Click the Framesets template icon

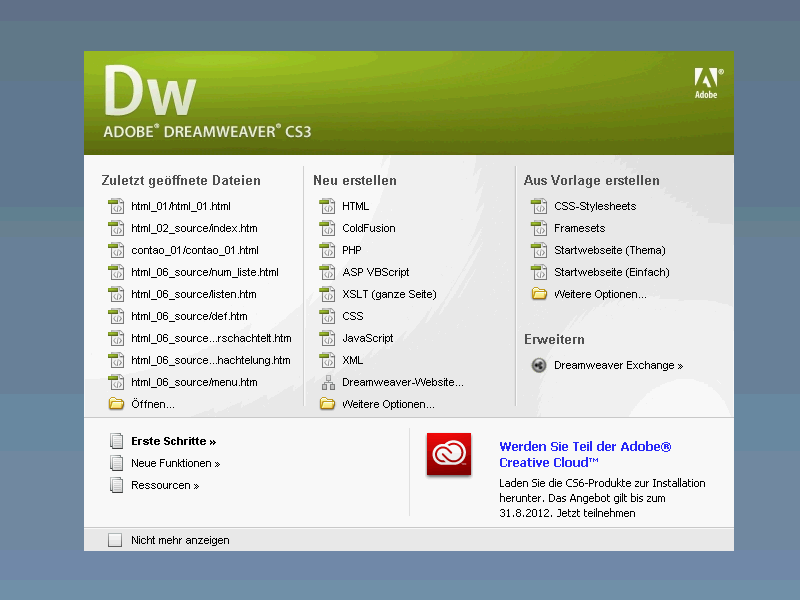coord(539,229)
